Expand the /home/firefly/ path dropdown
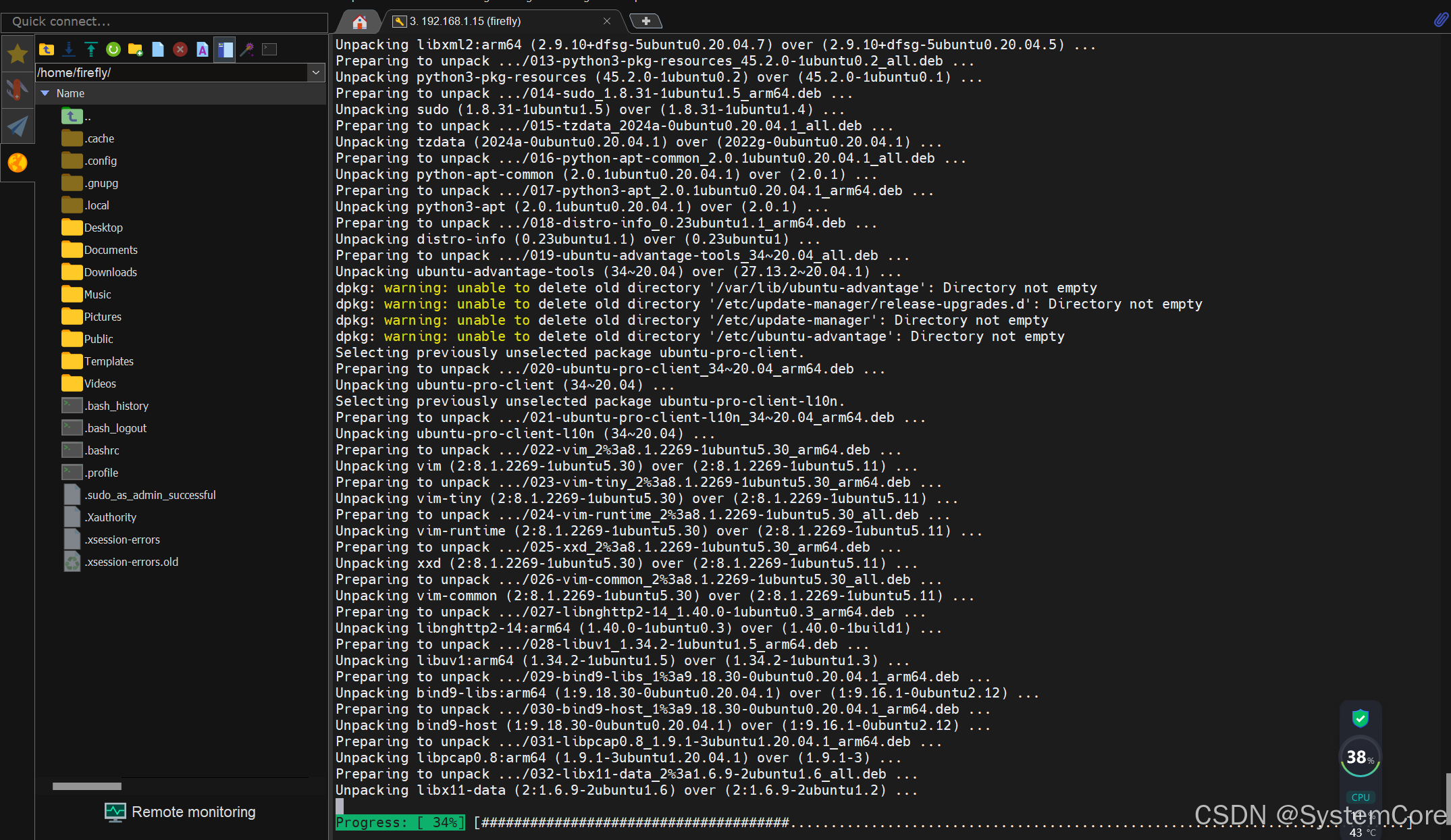The height and width of the screenshot is (840, 1451). click(316, 72)
